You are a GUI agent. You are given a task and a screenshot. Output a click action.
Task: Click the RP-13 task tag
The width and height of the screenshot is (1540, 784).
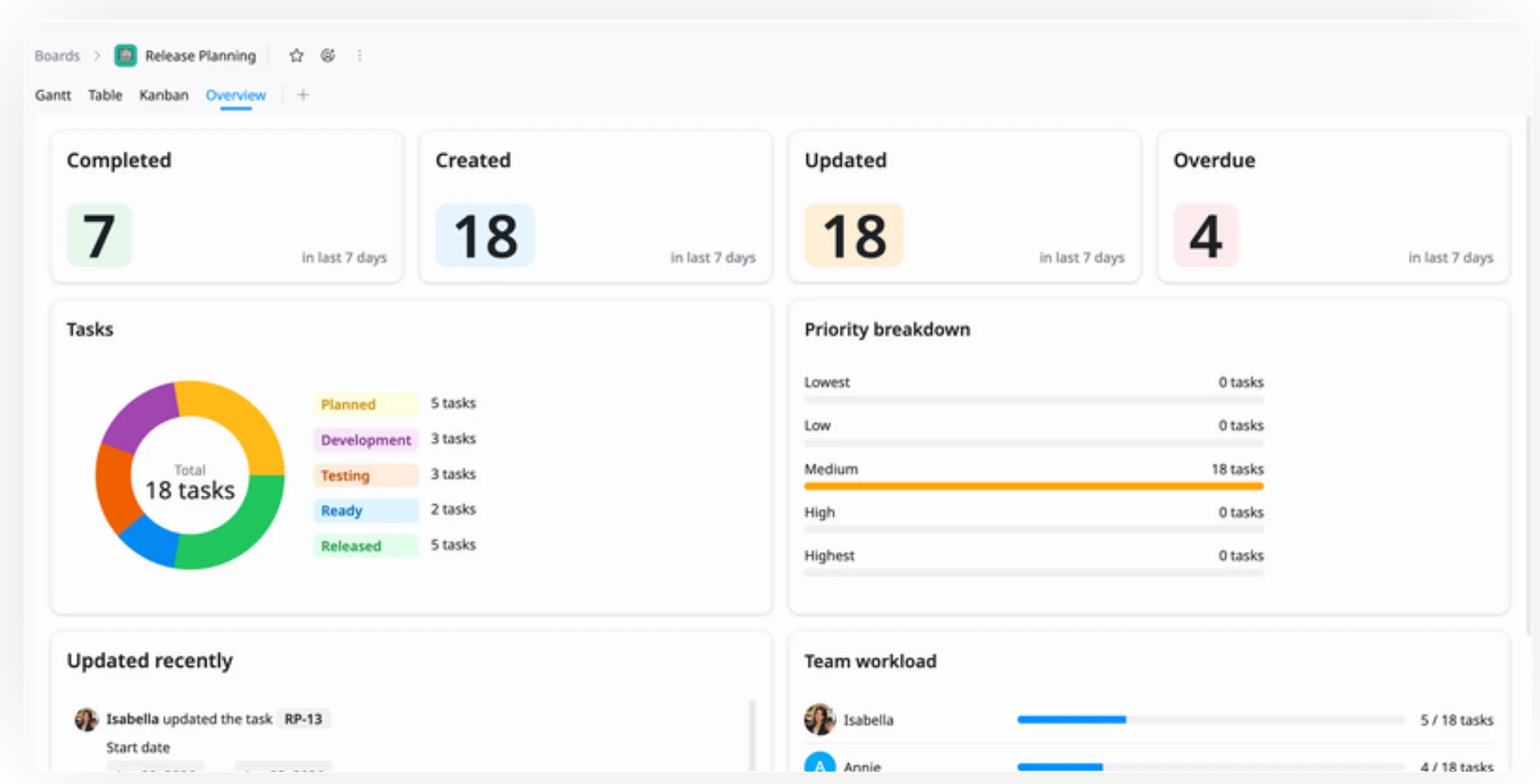(304, 719)
